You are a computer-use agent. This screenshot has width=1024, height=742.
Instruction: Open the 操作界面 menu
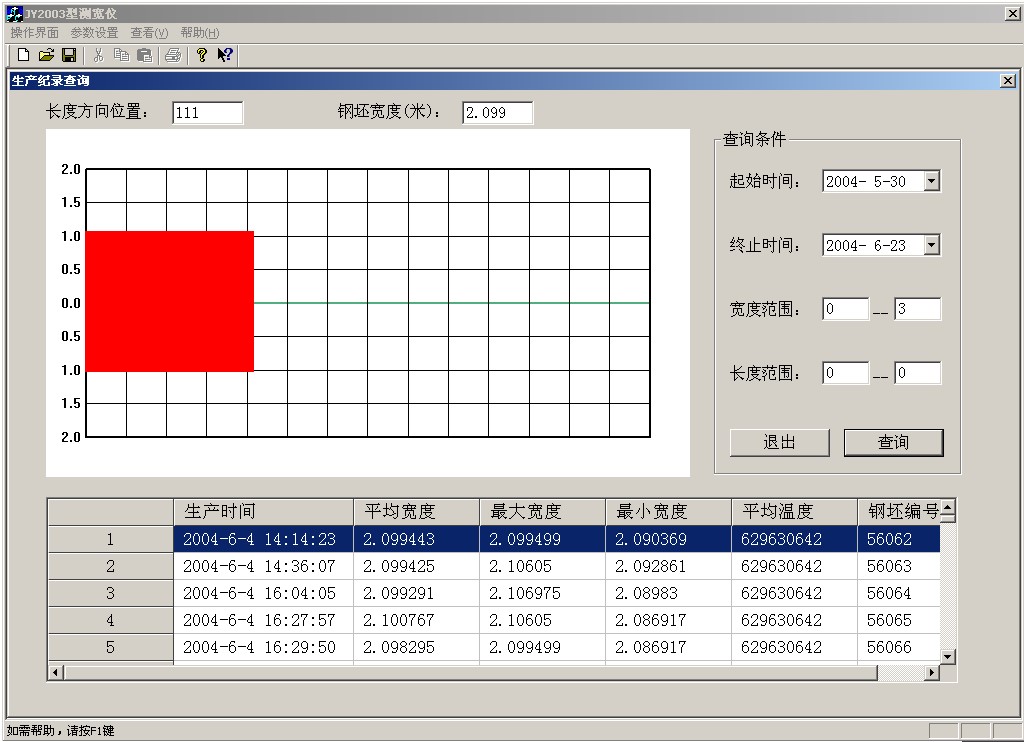[x=34, y=33]
